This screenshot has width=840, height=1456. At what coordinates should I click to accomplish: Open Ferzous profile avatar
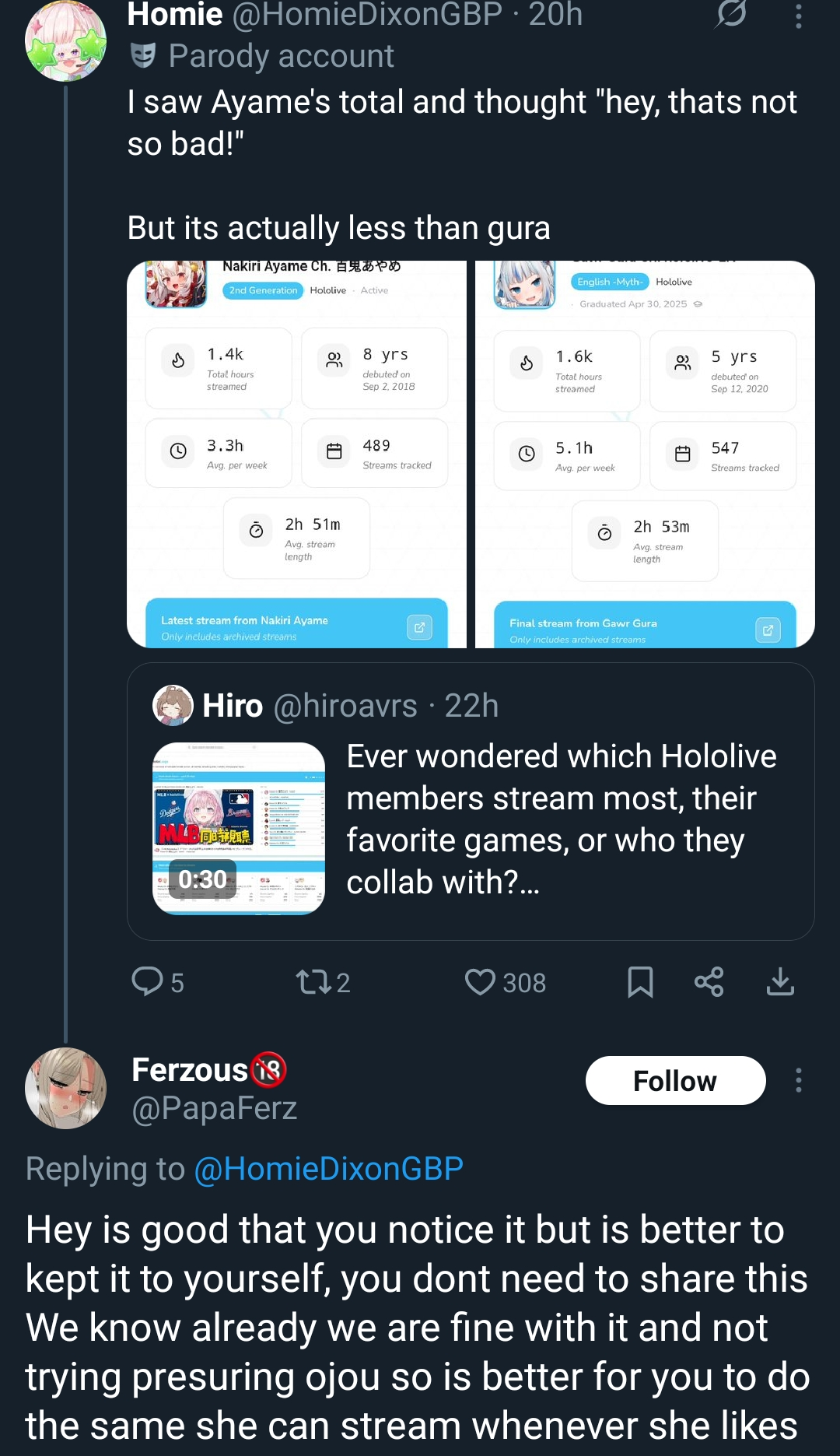(65, 1088)
